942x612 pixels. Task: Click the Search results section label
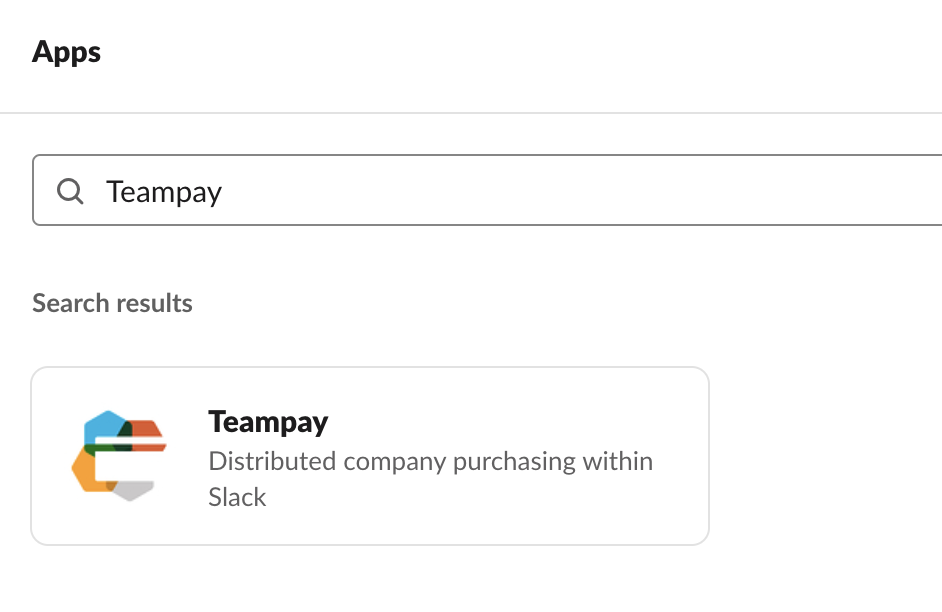tap(112, 303)
